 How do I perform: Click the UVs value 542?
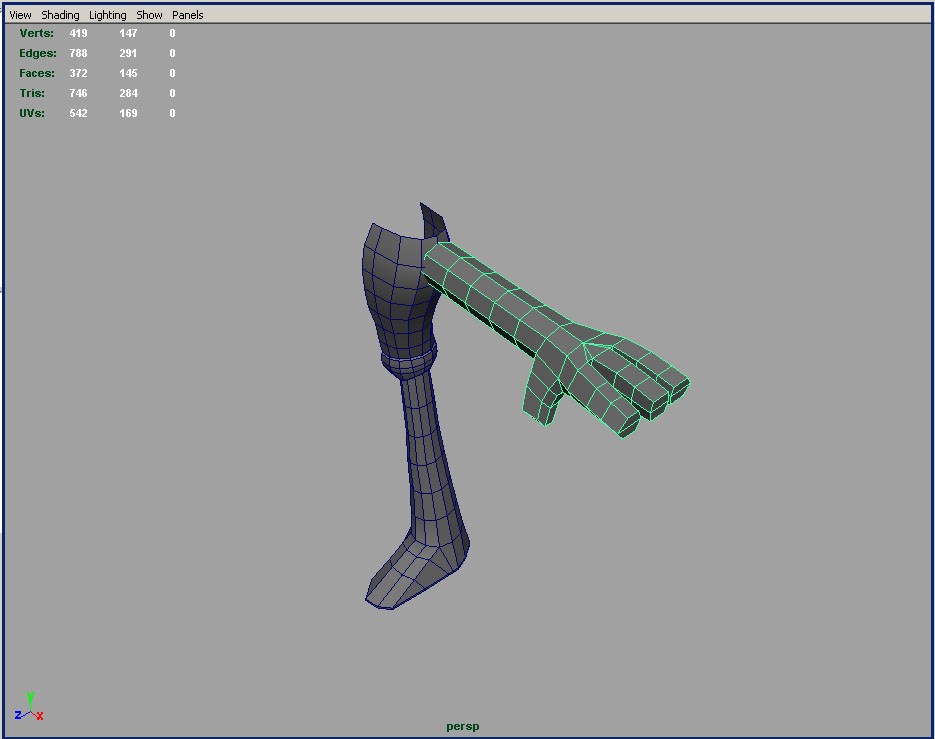click(78, 113)
